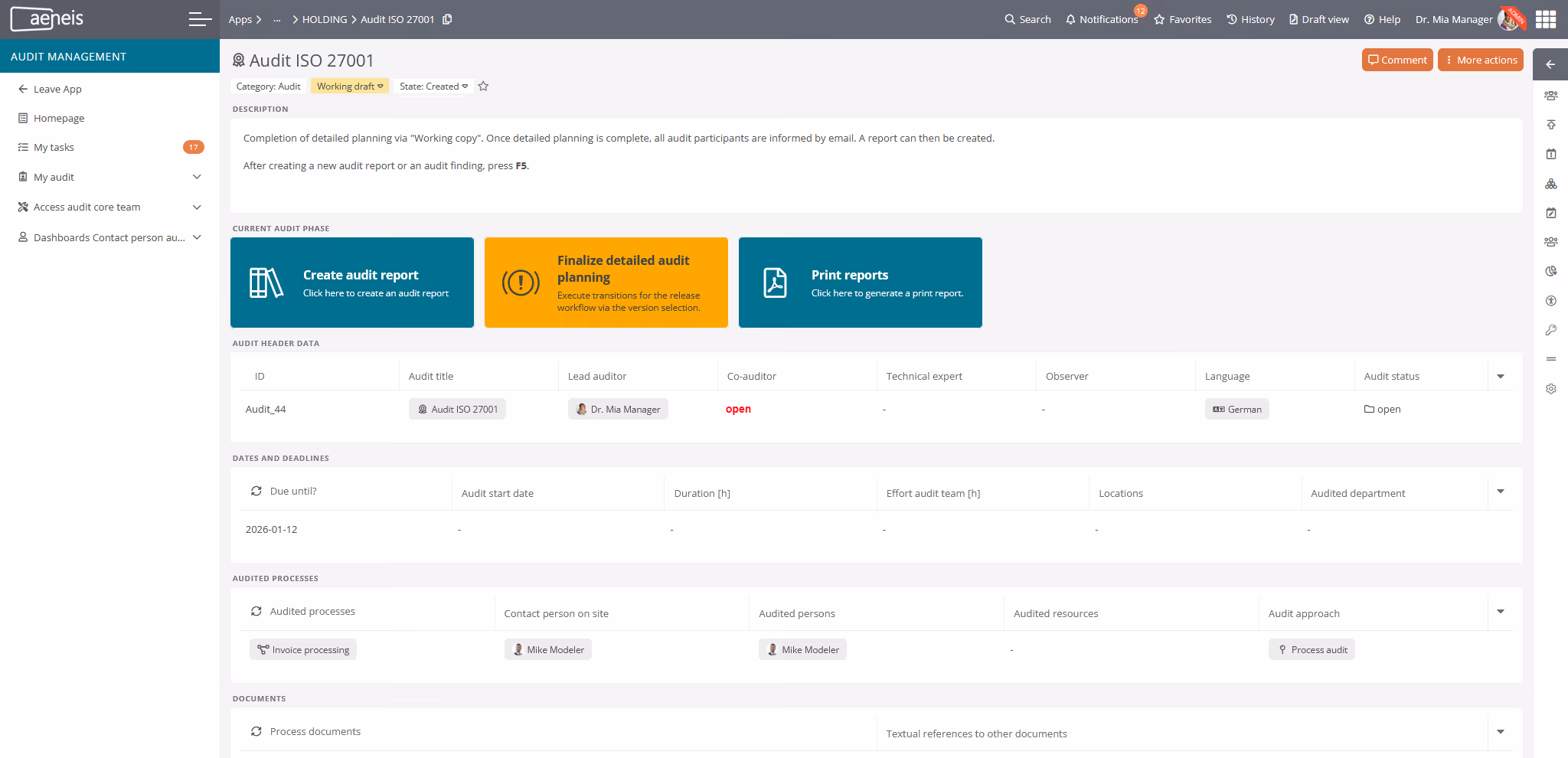Click the open audit status value
Image resolution: width=1568 pixels, height=758 pixels.
[x=1382, y=409]
